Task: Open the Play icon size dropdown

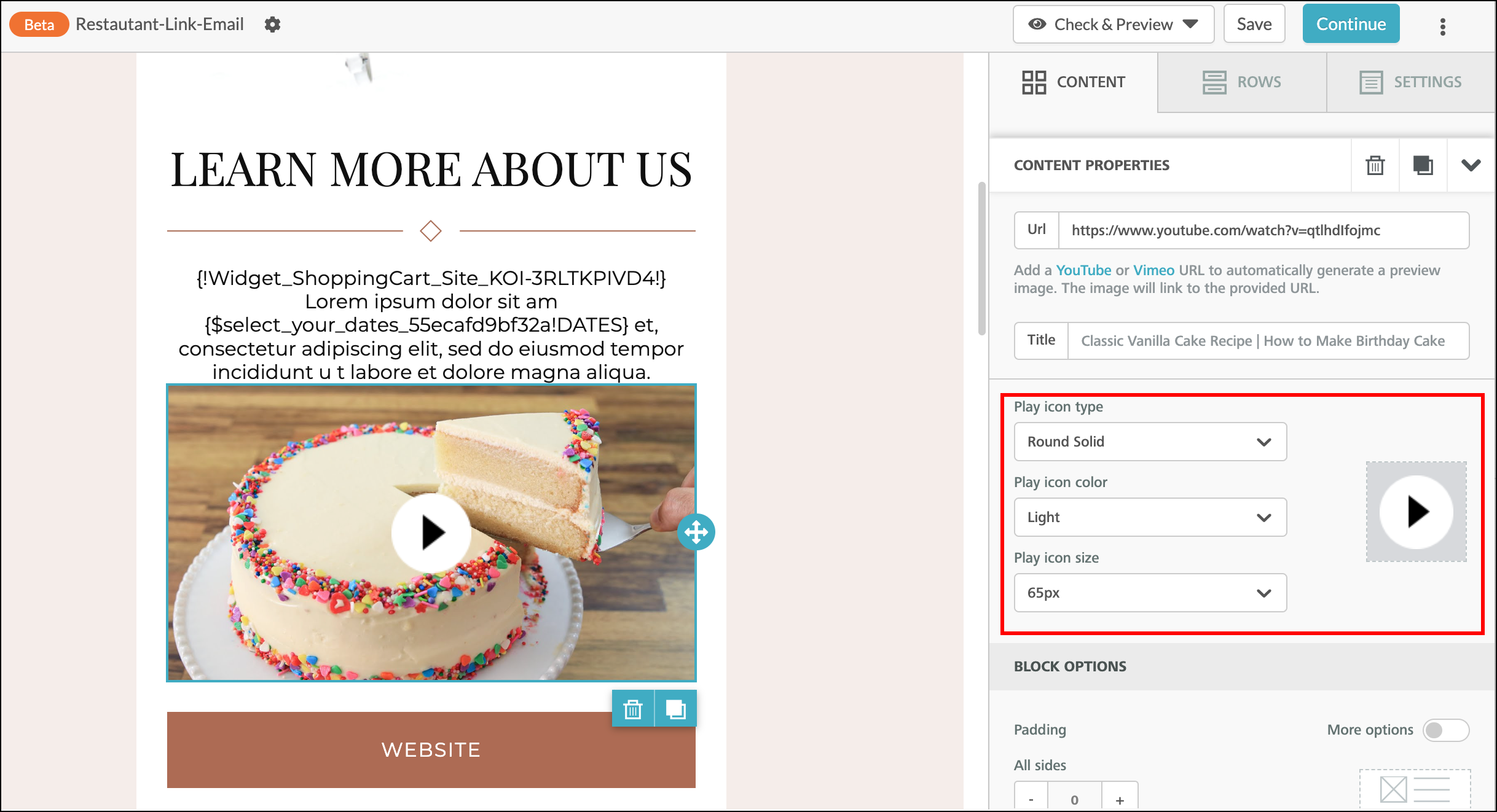Action: [1150, 593]
